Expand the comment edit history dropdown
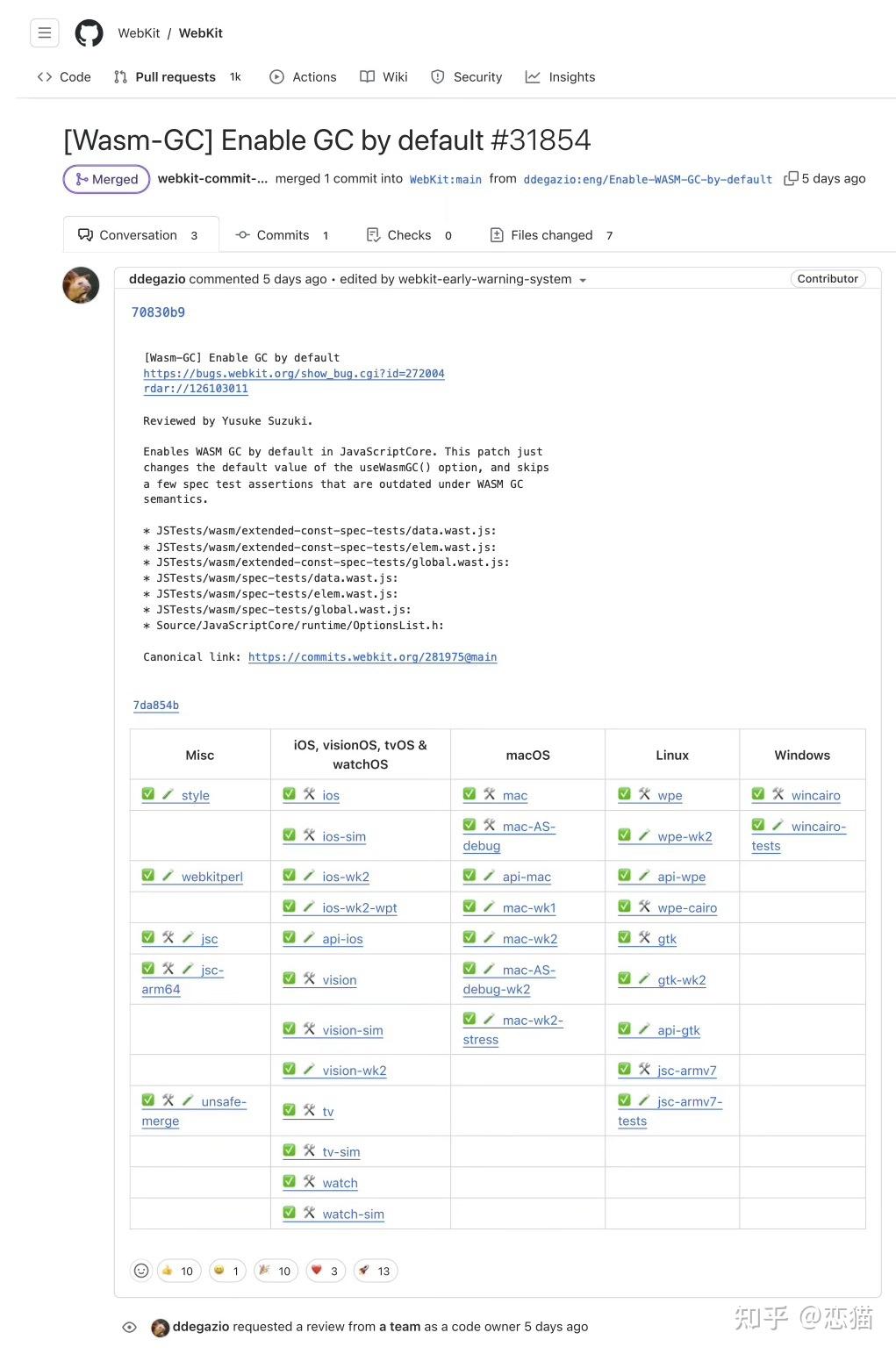The width and height of the screenshot is (896, 1354). [x=583, y=281]
